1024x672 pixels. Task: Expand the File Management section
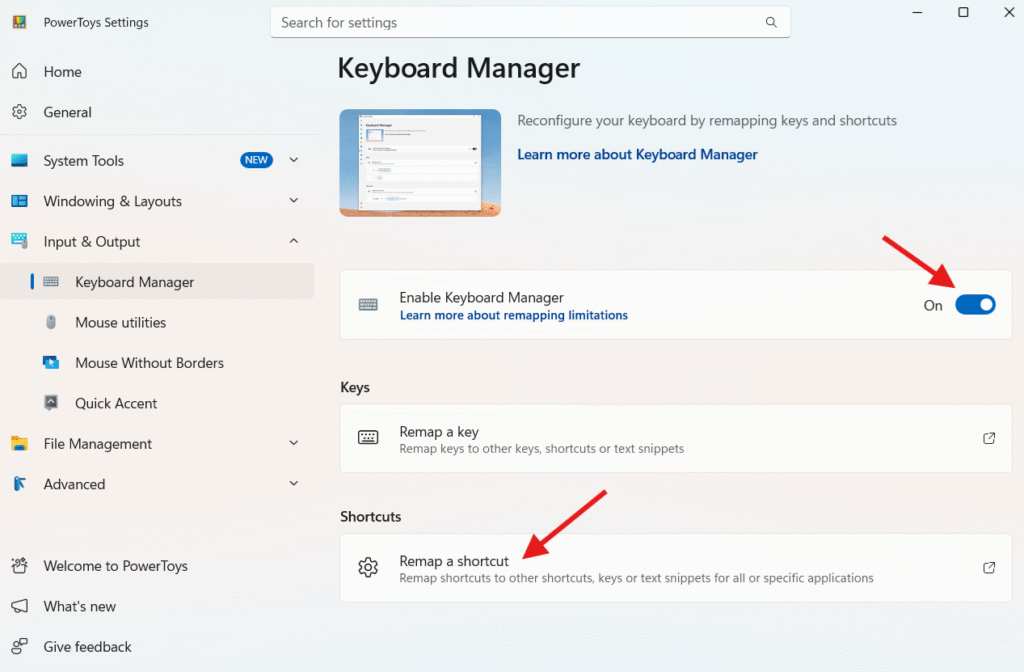(294, 443)
